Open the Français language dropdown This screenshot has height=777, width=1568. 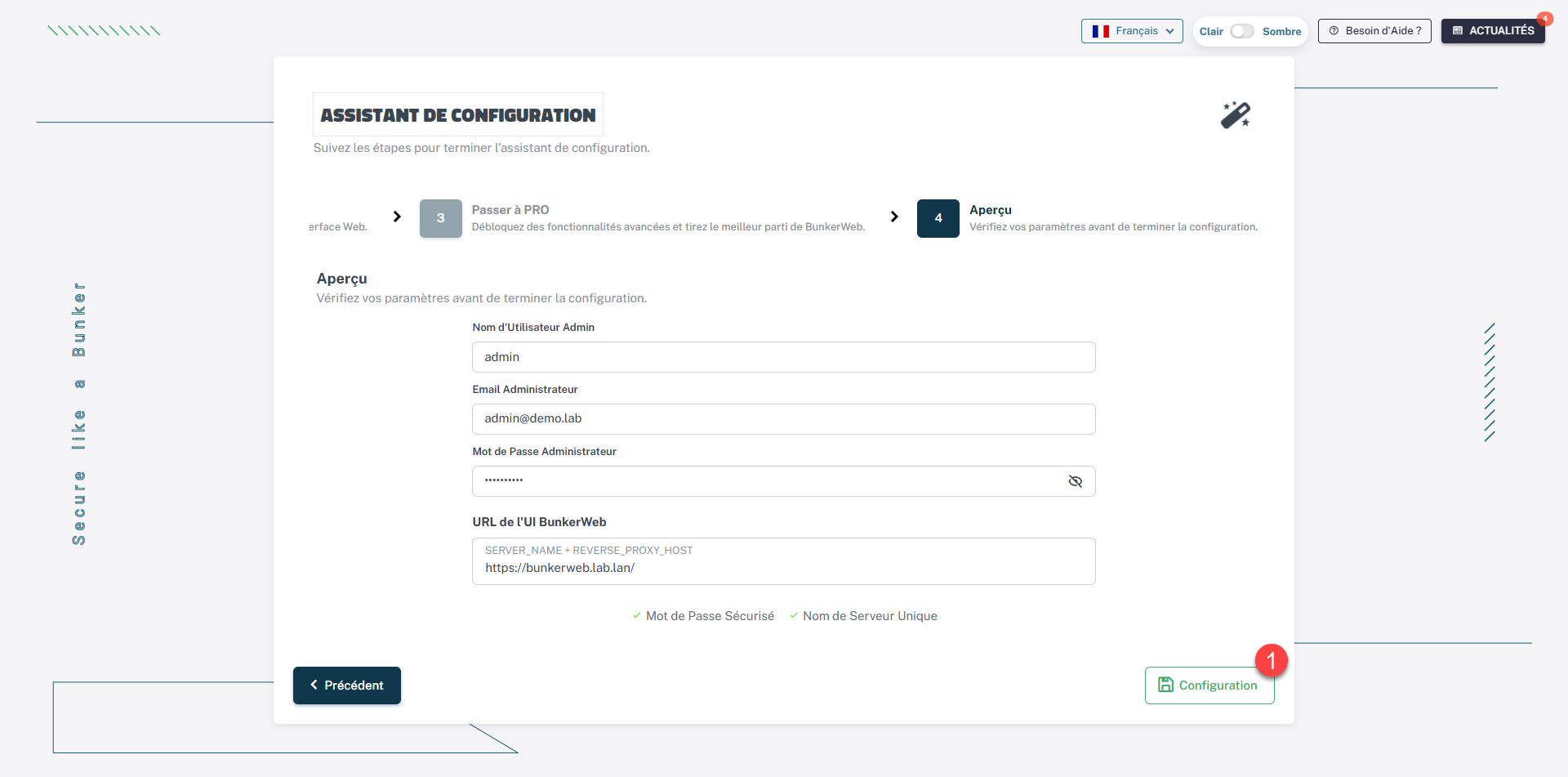1132,31
